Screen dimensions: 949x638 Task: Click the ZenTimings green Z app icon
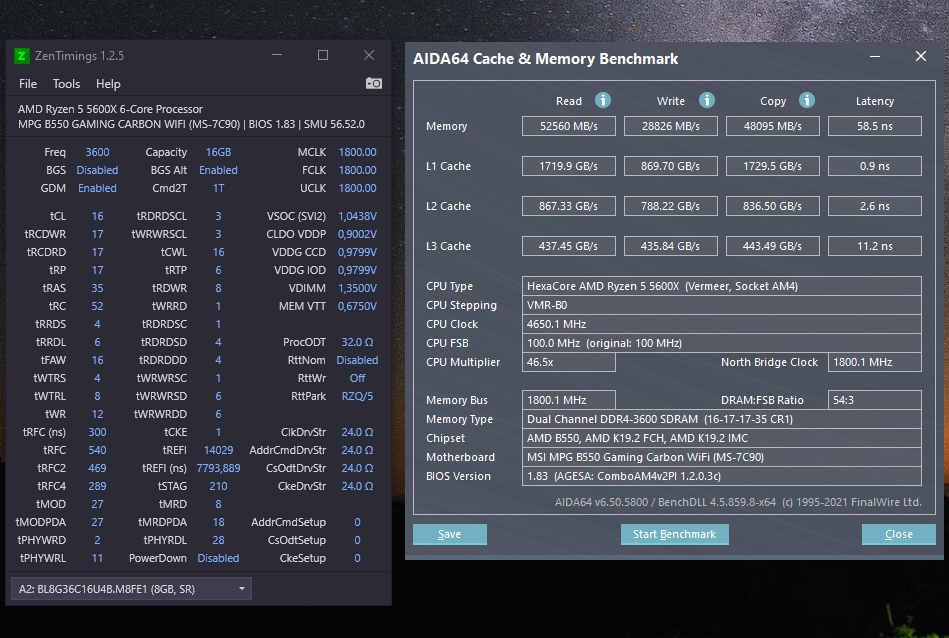pyautogui.click(x=21, y=56)
